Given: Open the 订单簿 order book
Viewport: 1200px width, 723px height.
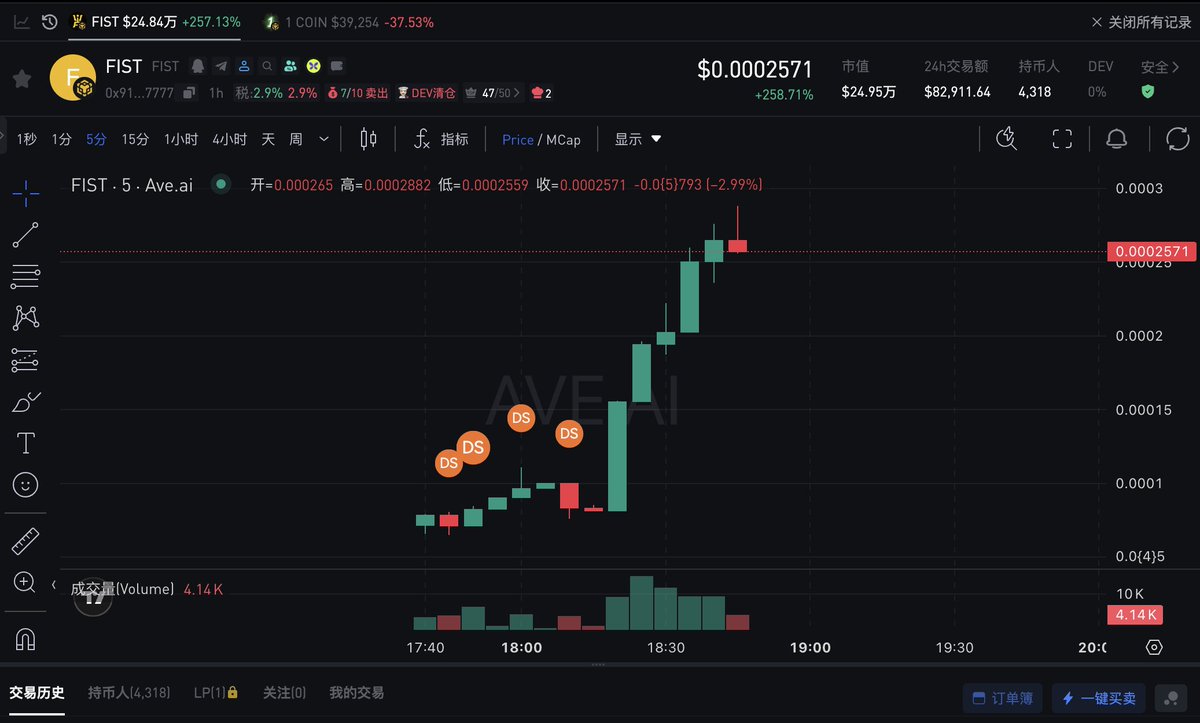Looking at the screenshot, I should (1002, 698).
